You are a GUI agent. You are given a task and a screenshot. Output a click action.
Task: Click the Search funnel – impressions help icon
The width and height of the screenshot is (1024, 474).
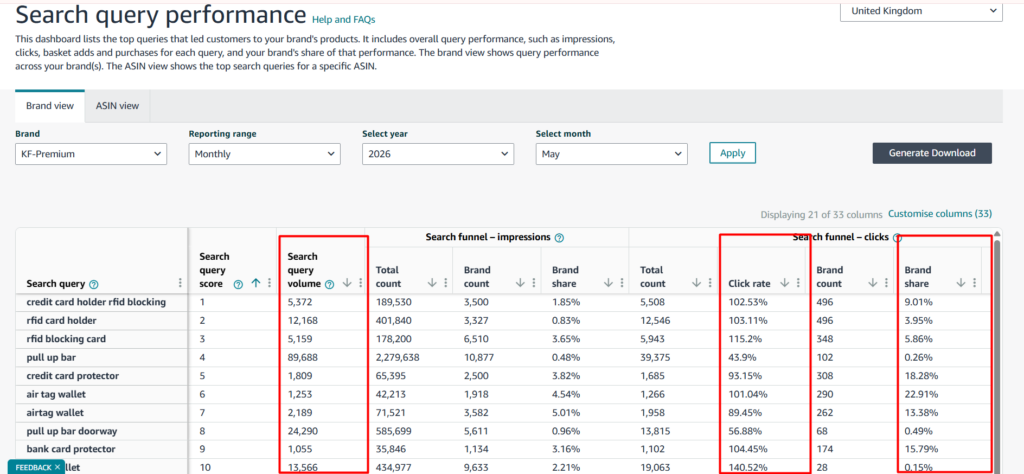tap(560, 238)
